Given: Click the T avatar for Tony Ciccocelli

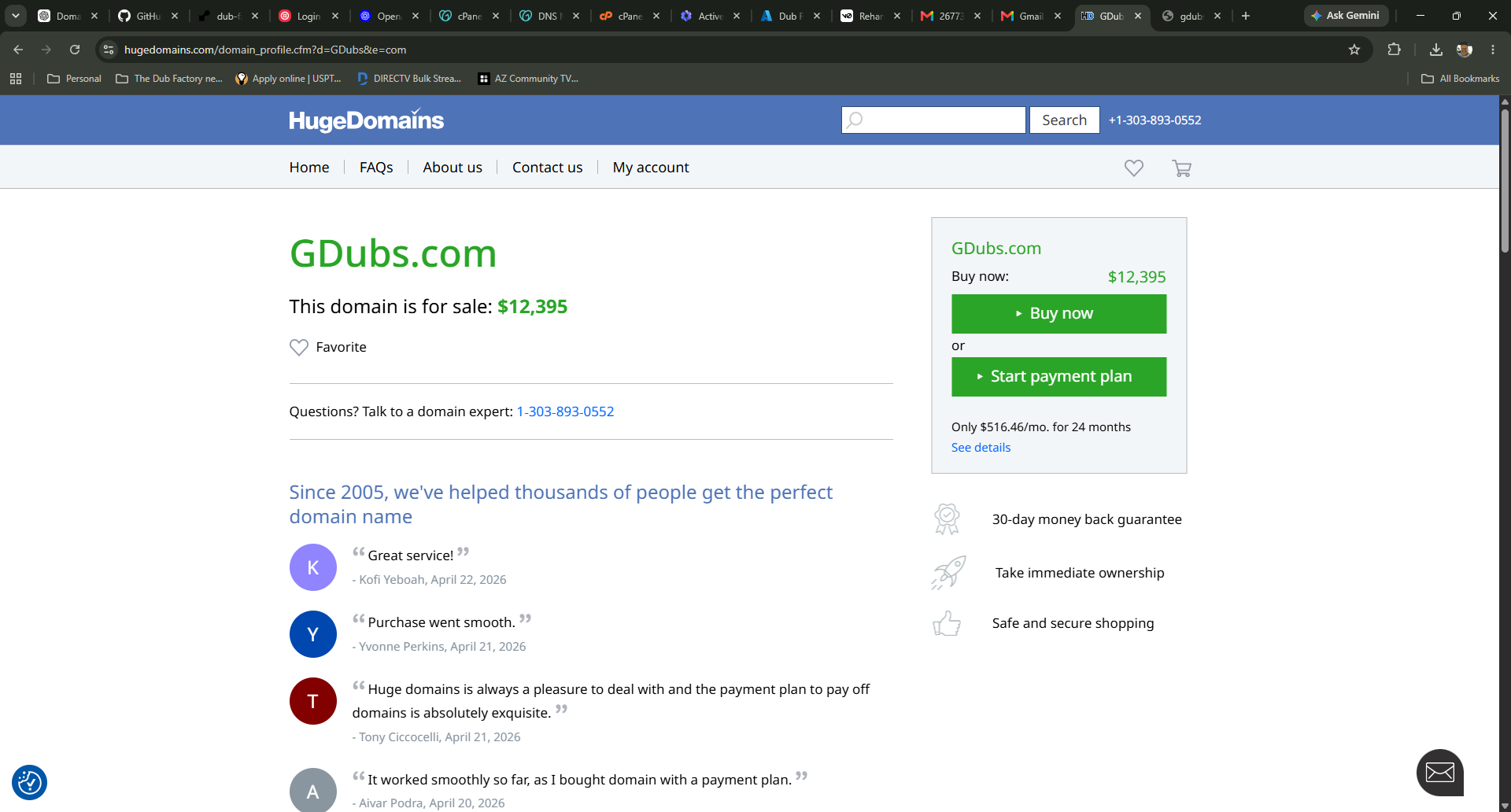Looking at the screenshot, I should point(313,701).
